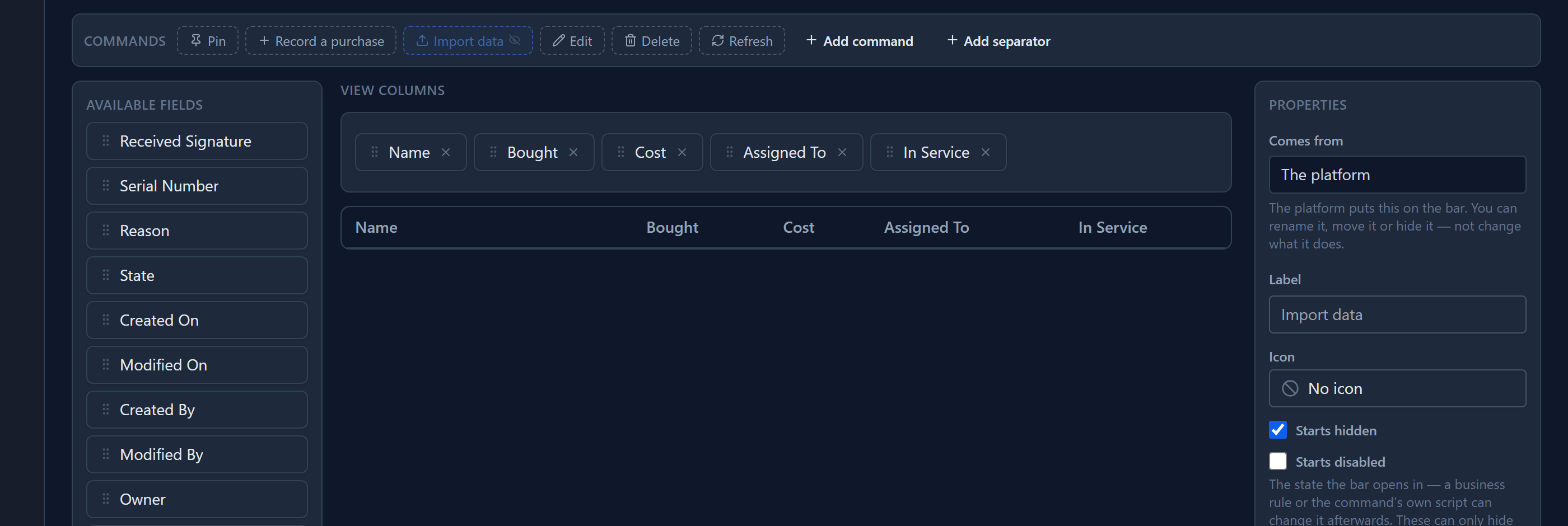Click drag handle of State field
The width and height of the screenshot is (1568, 526).
coord(106,275)
